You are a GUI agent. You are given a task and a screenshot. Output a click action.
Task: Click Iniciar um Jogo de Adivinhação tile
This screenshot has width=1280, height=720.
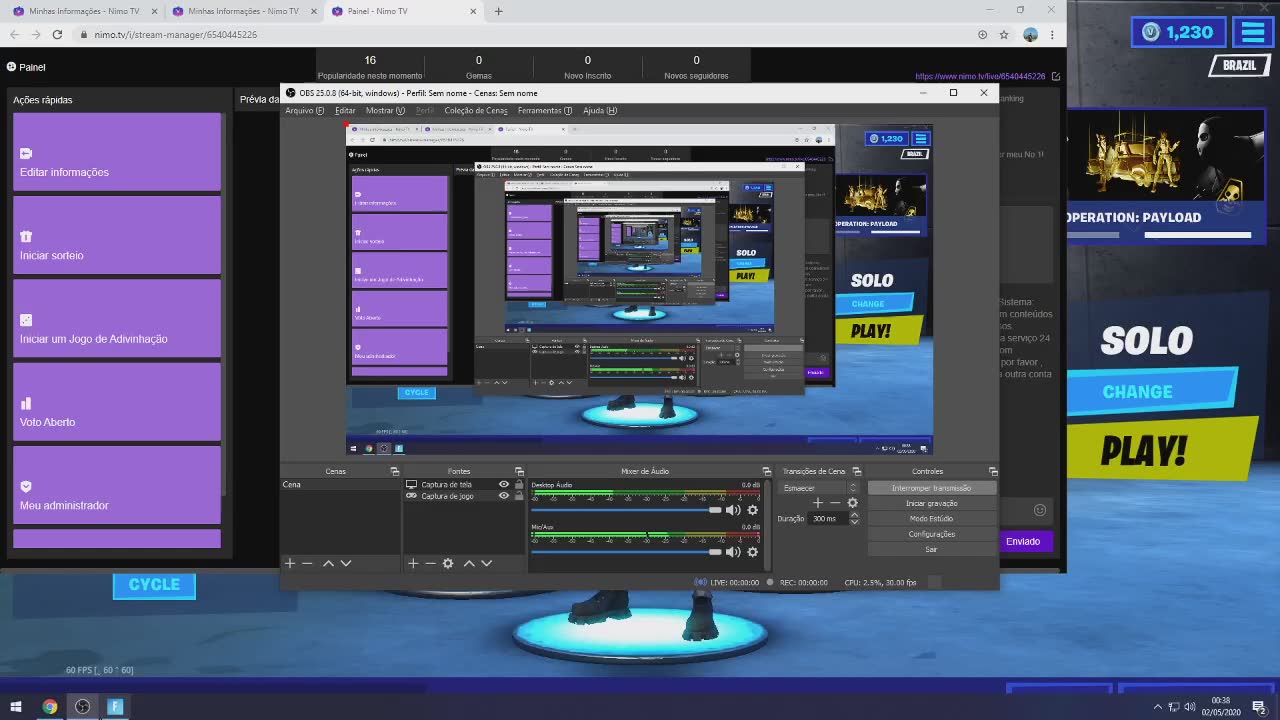coord(117,318)
